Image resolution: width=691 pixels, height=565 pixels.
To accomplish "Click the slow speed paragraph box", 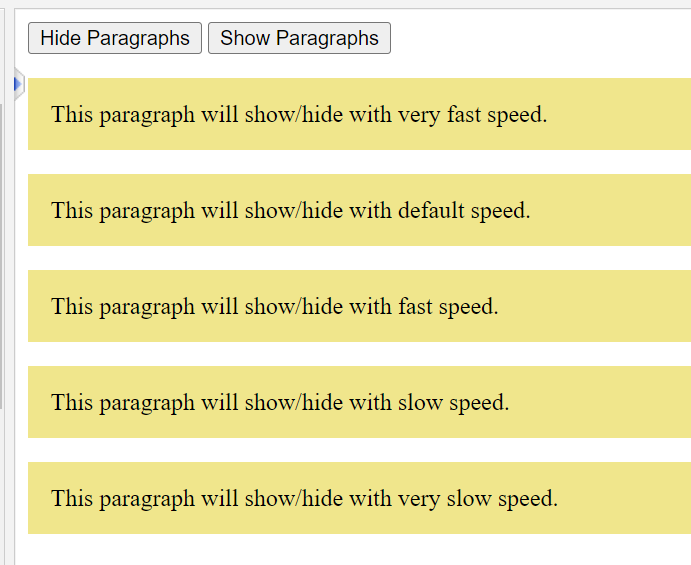I will [x=360, y=402].
